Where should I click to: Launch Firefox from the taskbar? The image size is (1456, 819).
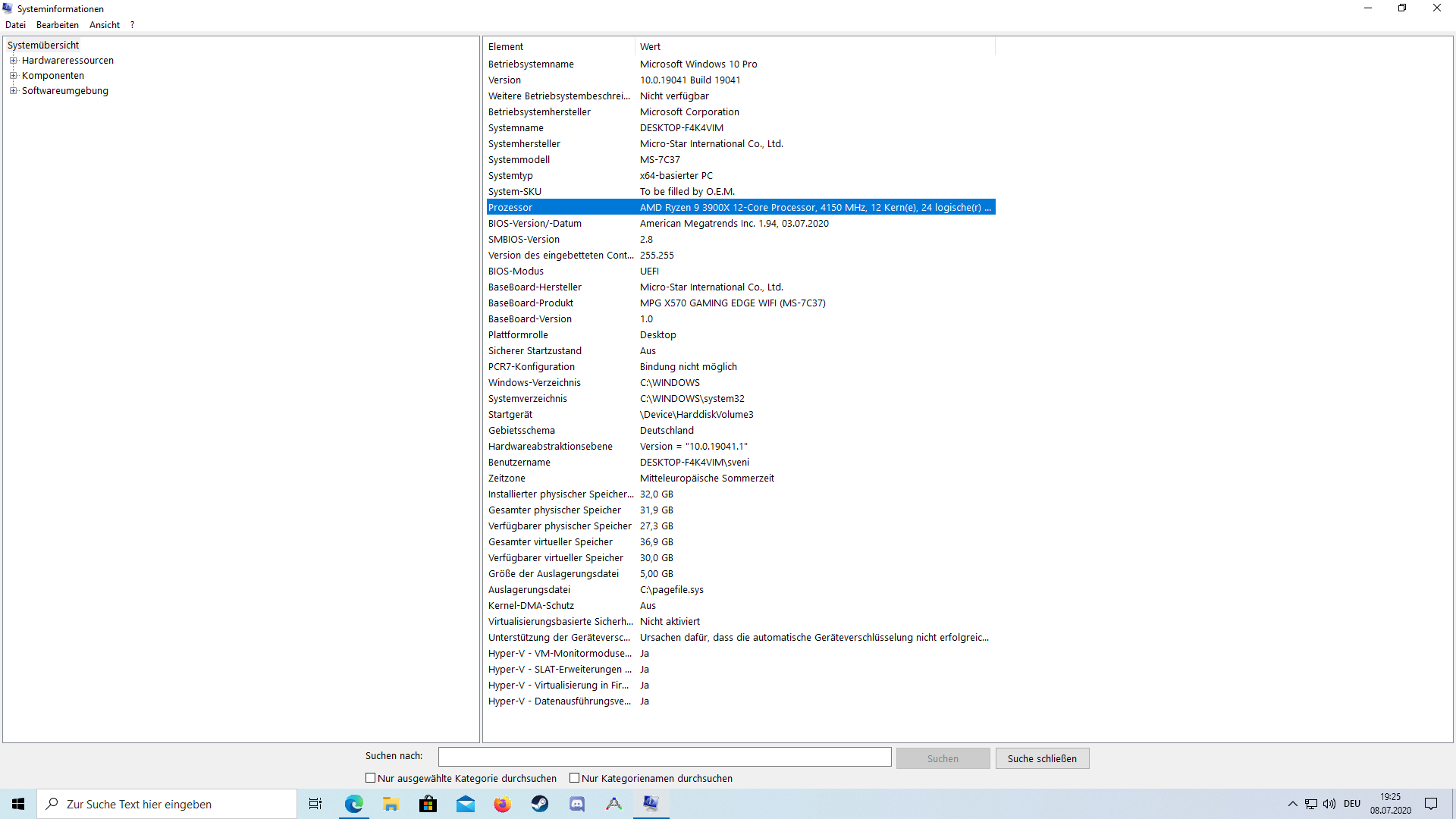point(502,804)
